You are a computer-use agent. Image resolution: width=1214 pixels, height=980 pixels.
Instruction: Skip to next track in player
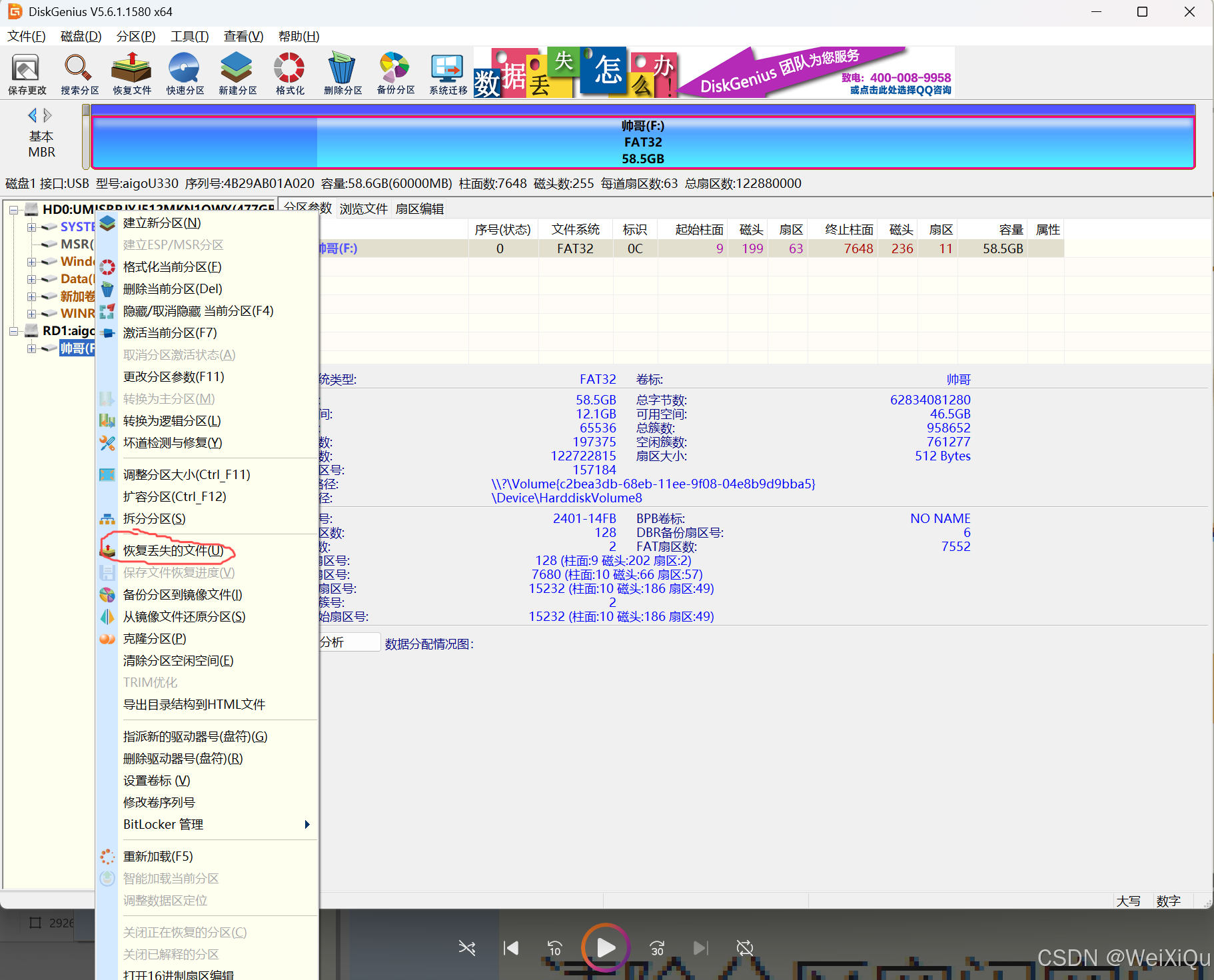[700, 947]
